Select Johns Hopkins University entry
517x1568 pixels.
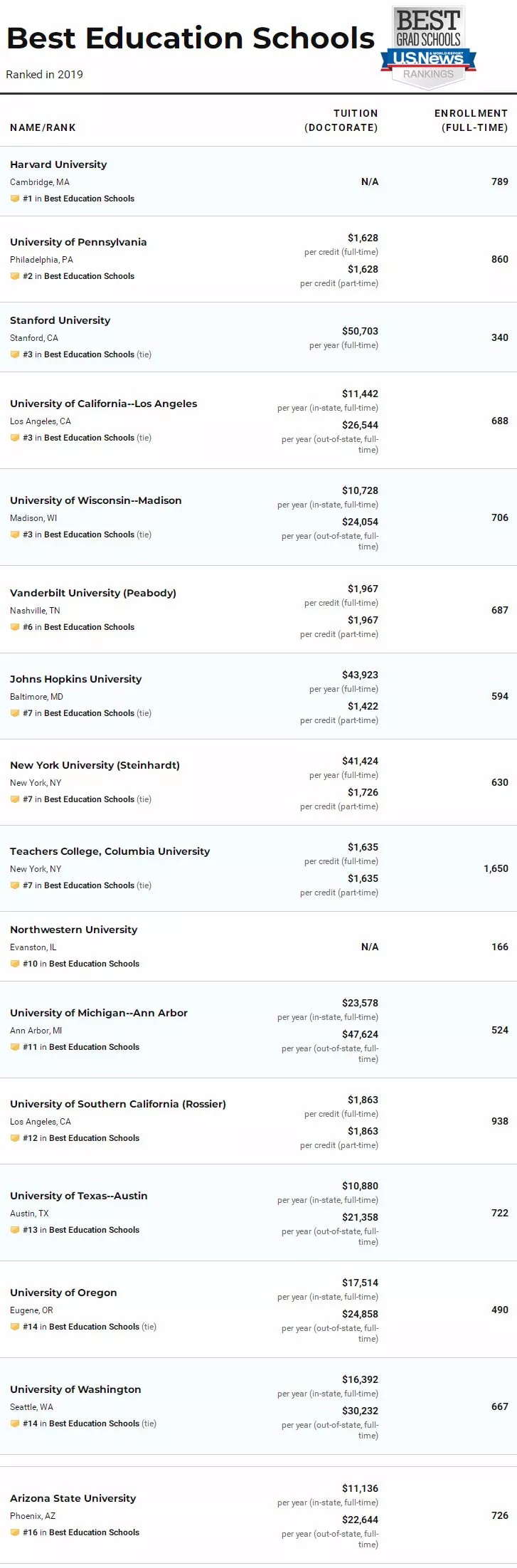tap(75, 679)
